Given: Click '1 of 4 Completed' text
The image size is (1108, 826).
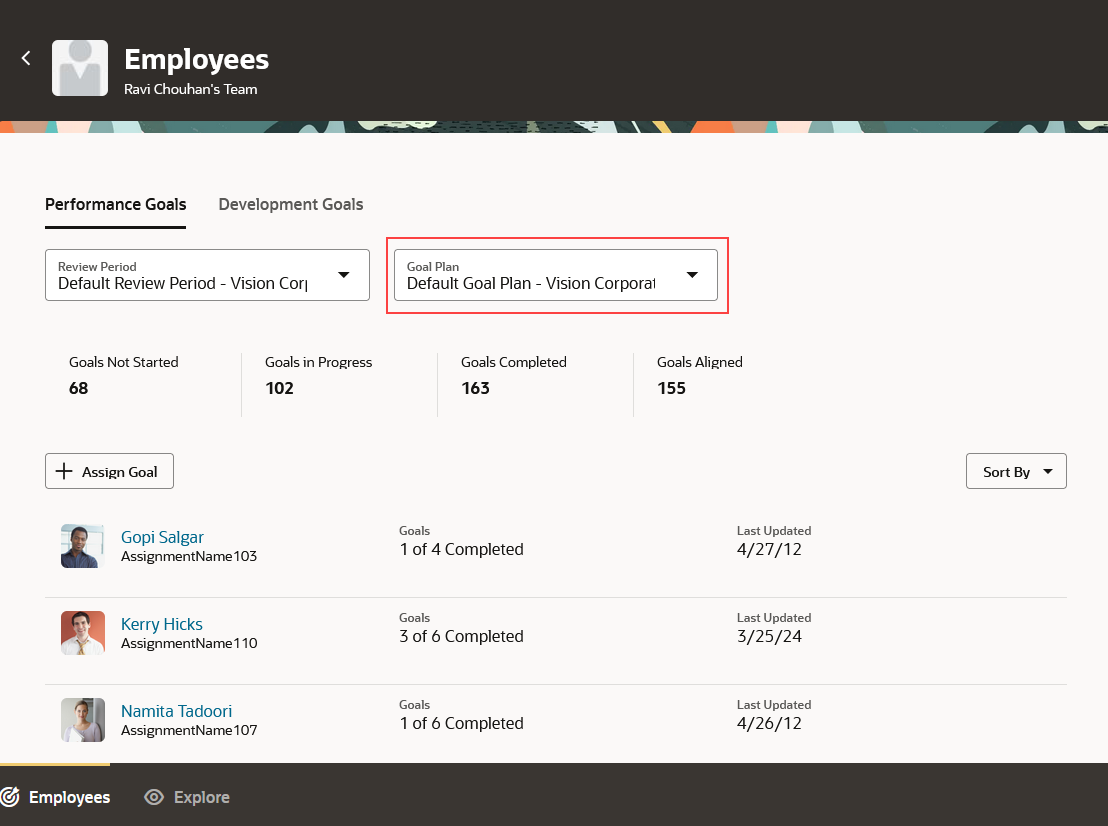Looking at the screenshot, I should [461, 549].
